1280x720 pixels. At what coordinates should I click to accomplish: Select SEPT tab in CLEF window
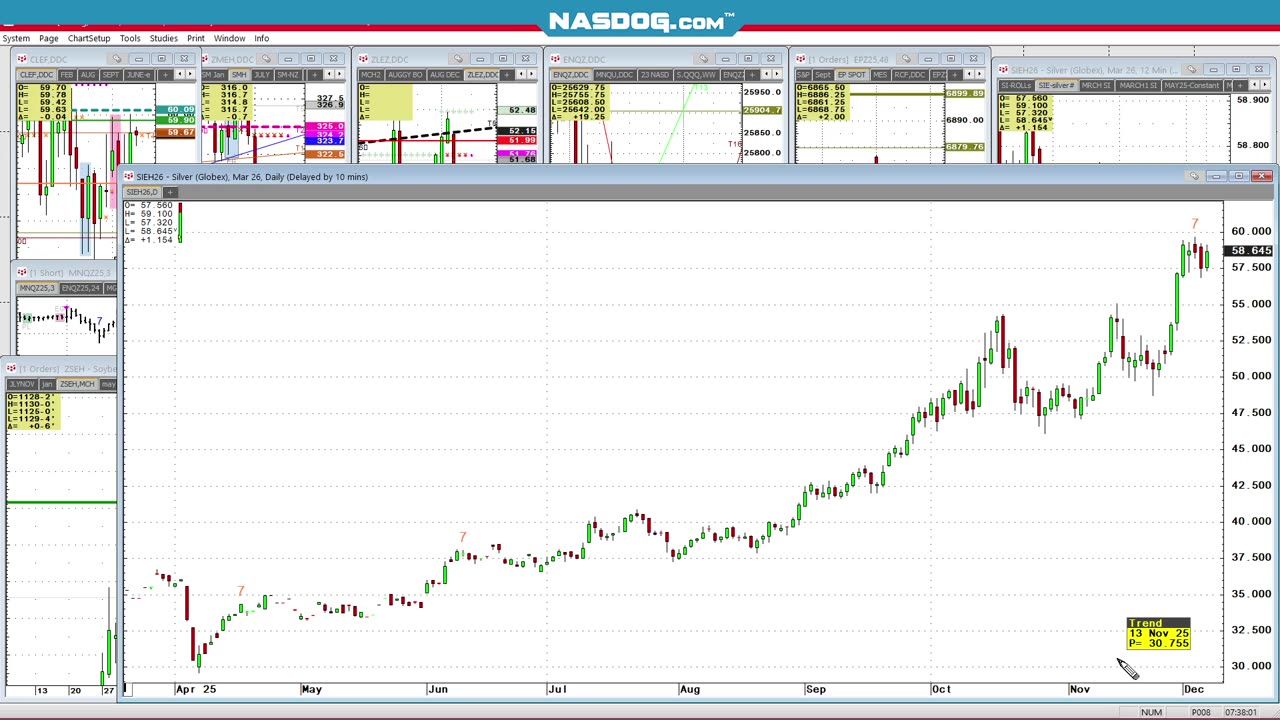tap(110, 75)
